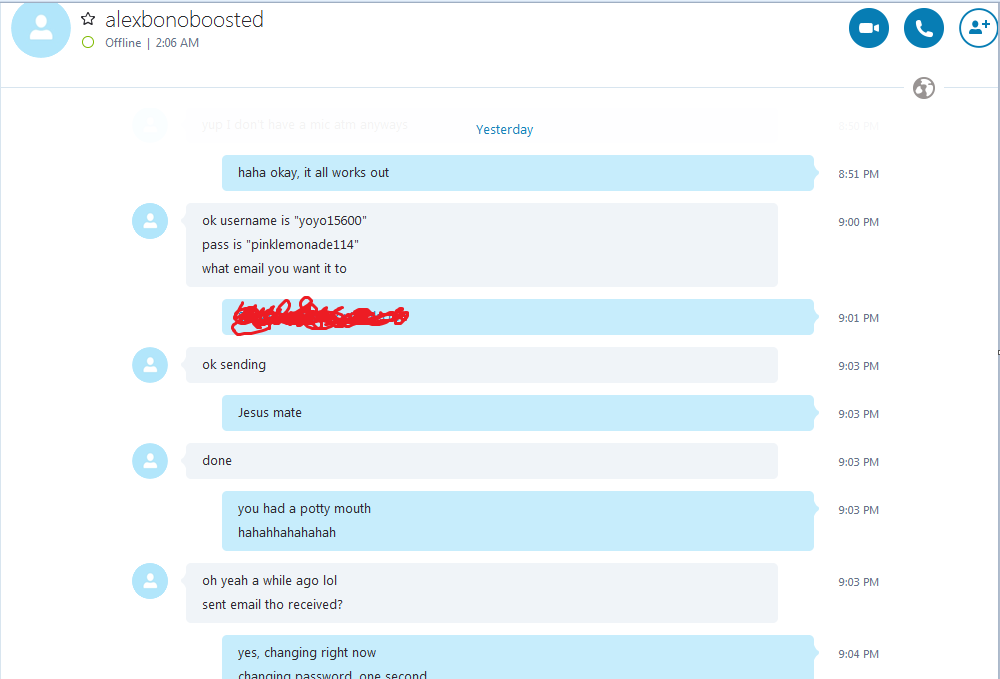Screen dimensions: 1000x679
Task: Open alexbonoboosted's large profile avatar
Action: pyautogui.click(x=41, y=29)
